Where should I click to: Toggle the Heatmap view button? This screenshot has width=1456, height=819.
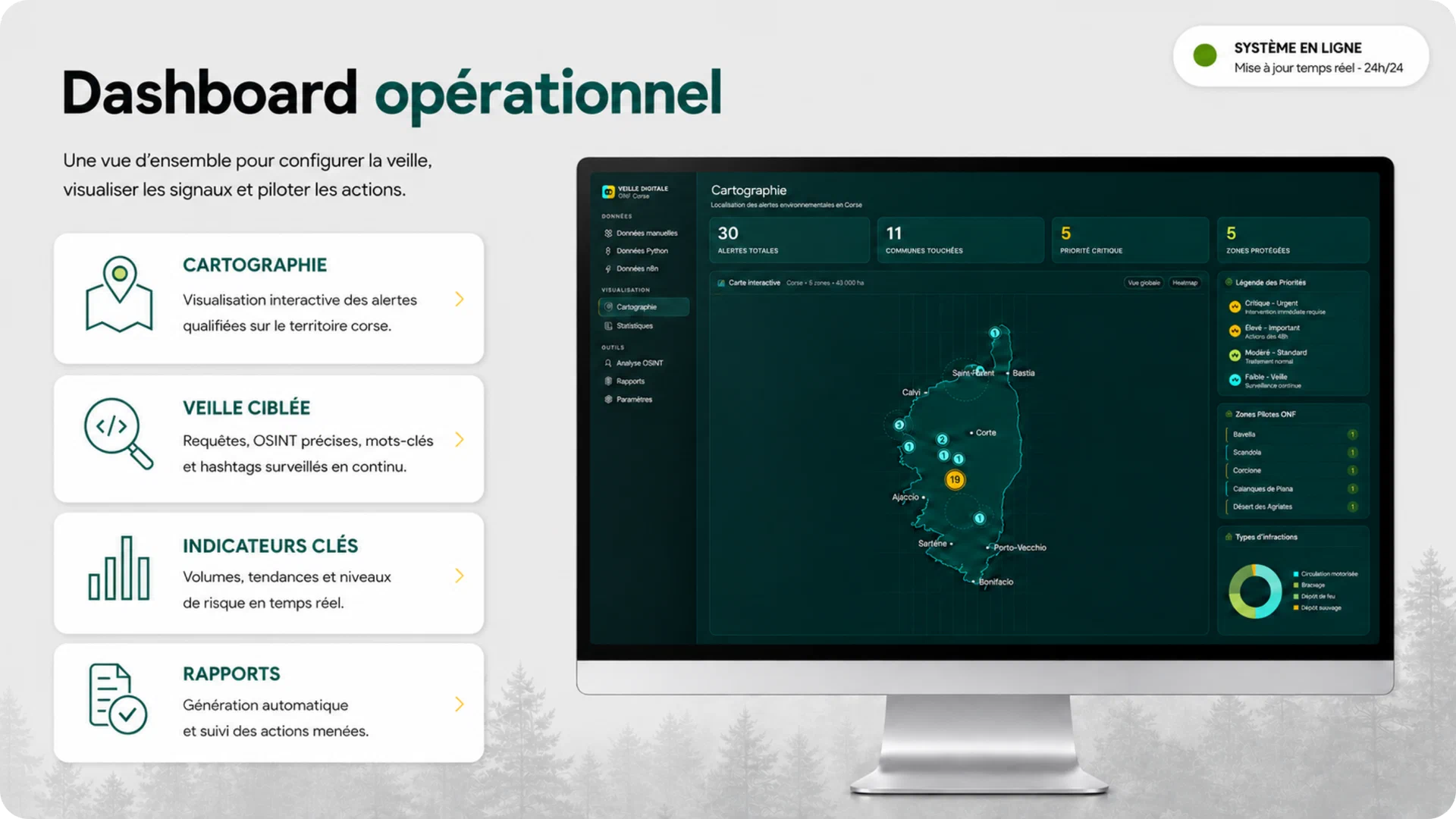(x=1185, y=283)
